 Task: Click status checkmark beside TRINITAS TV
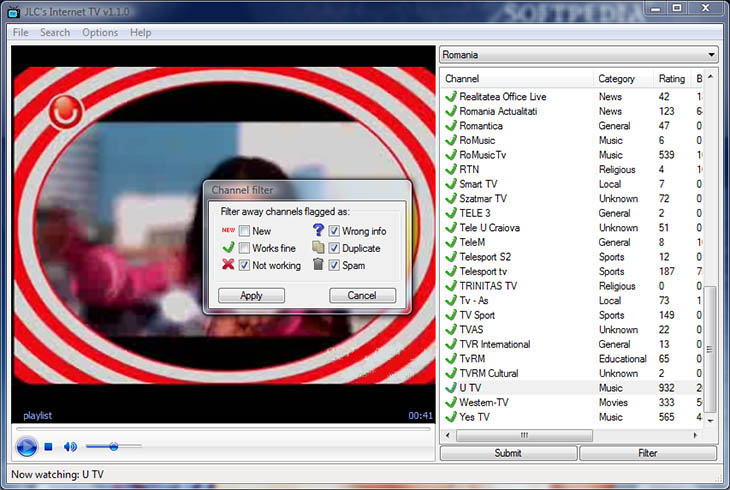click(451, 286)
